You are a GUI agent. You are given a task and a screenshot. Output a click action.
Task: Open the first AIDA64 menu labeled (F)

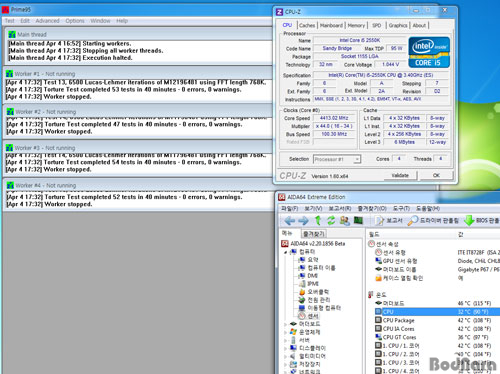(289, 209)
